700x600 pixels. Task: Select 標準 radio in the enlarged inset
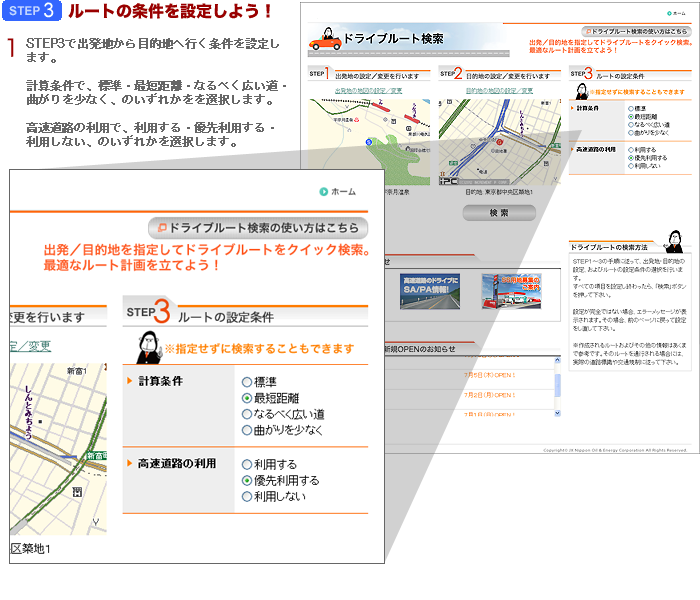click(246, 382)
